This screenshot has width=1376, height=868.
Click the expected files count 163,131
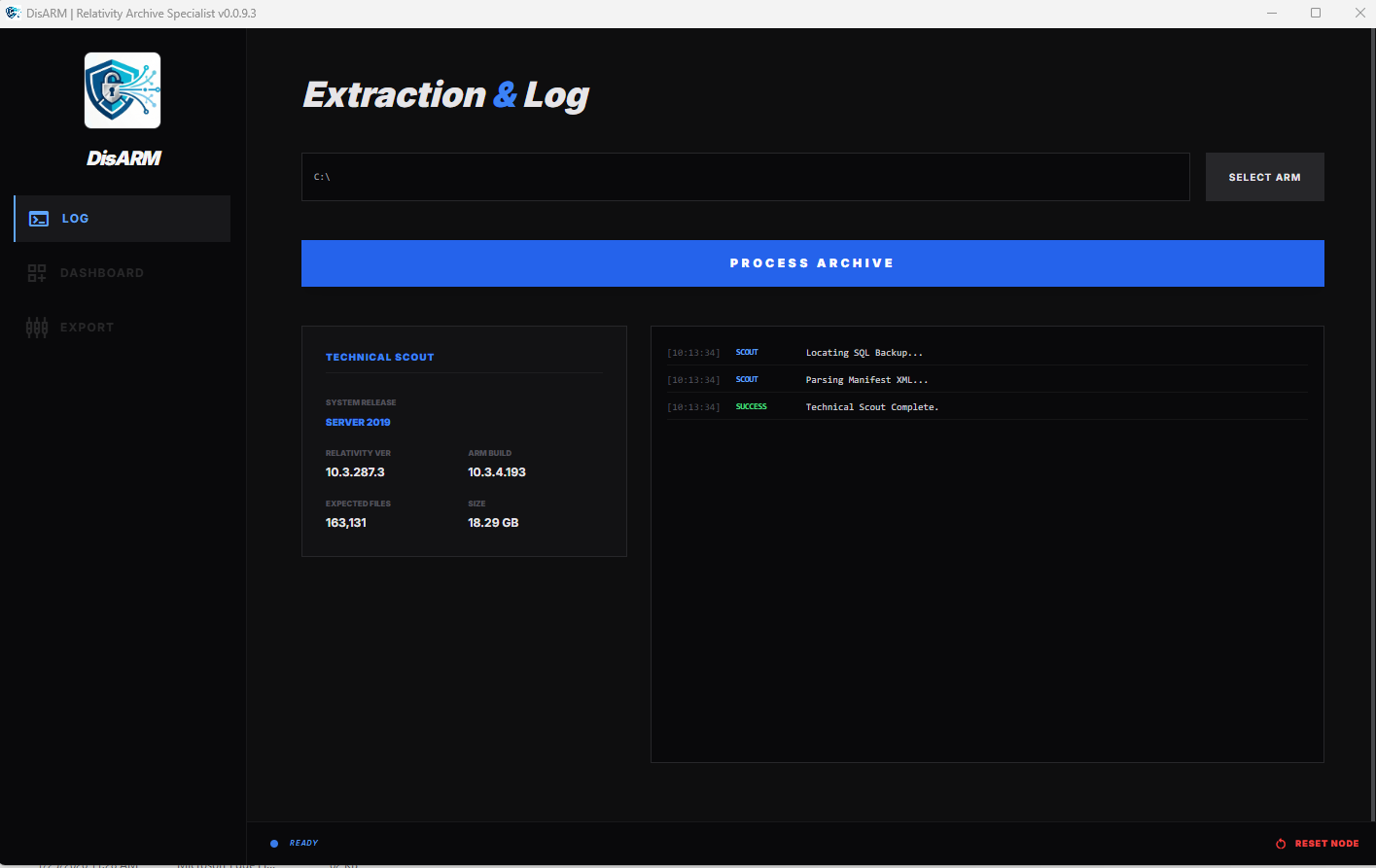coord(346,523)
